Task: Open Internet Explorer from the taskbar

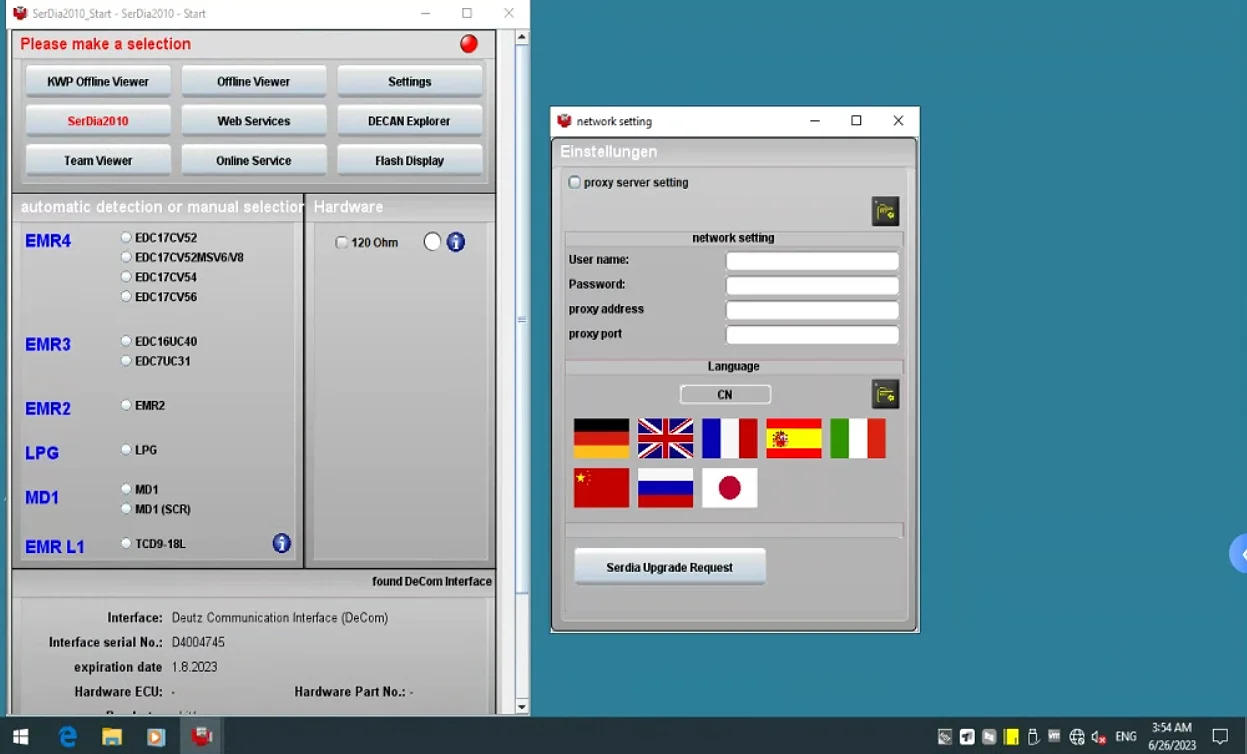Action: point(68,737)
